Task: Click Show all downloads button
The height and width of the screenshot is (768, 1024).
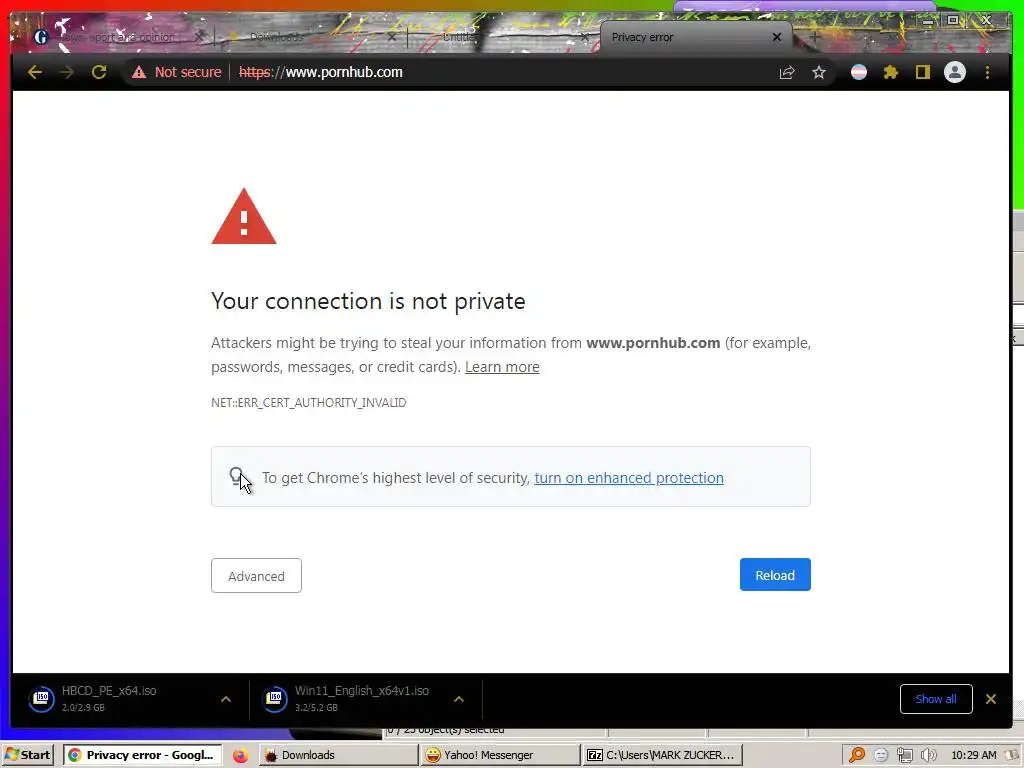Action: tap(936, 699)
